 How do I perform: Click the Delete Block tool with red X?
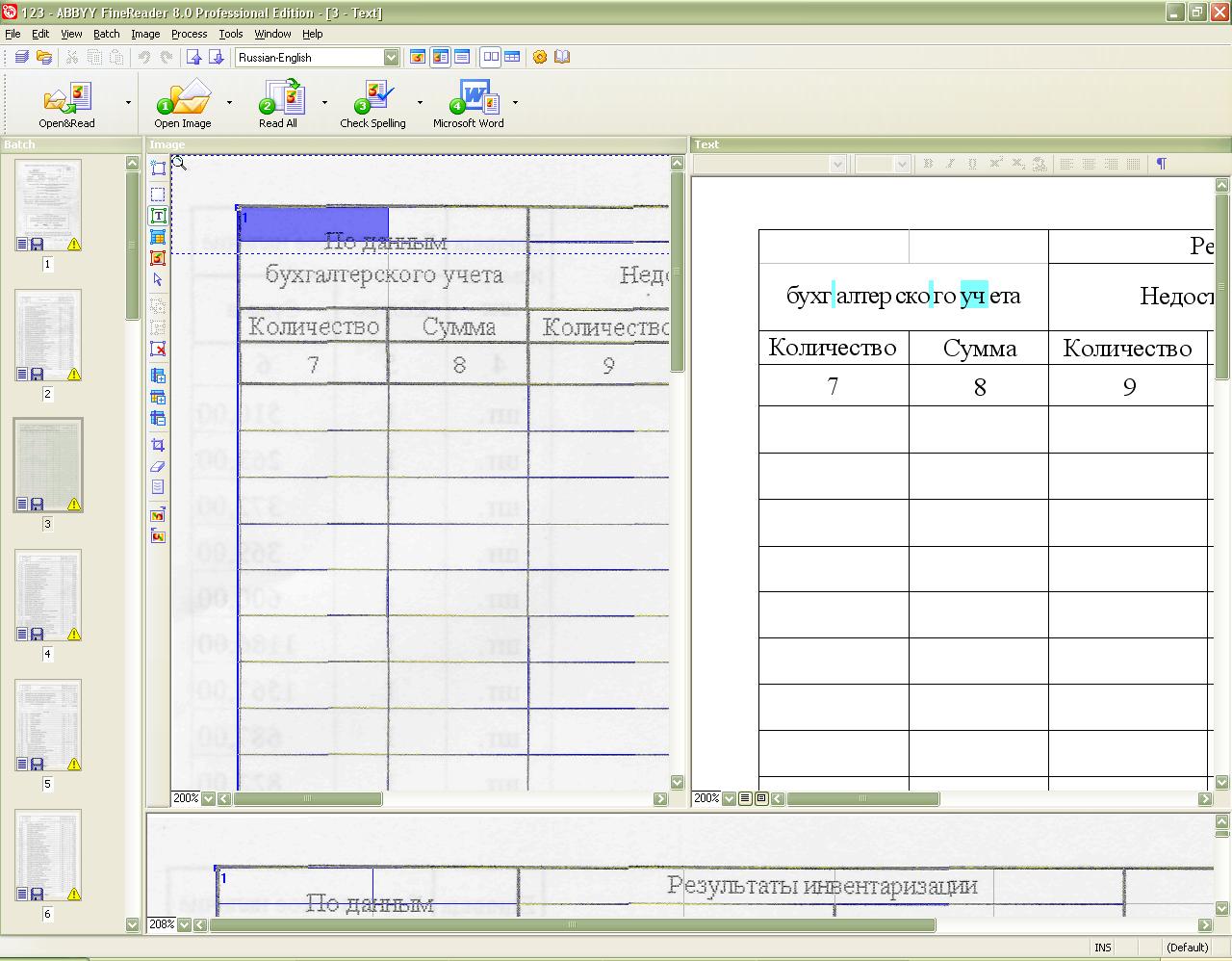click(x=158, y=349)
